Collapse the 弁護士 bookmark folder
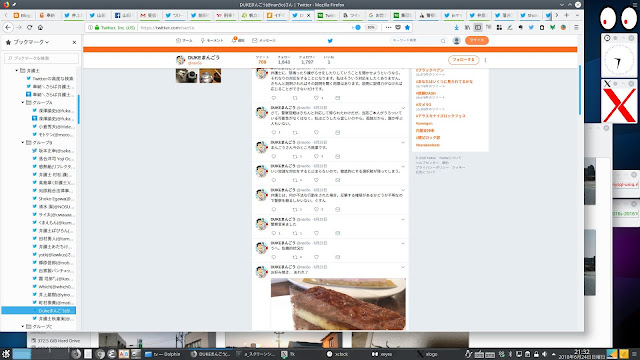 pyautogui.click(x=17, y=71)
